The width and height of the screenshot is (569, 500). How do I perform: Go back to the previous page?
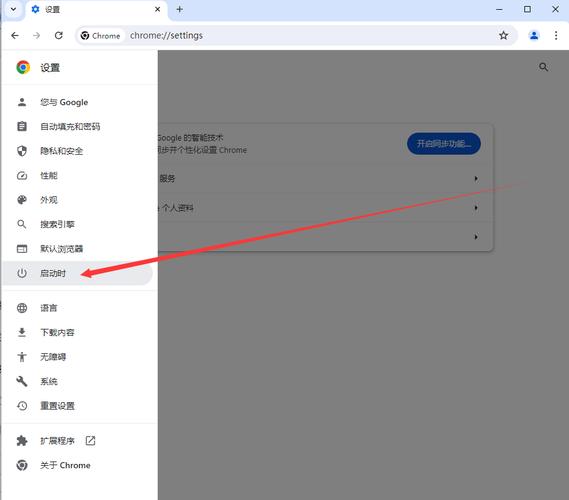pos(15,36)
